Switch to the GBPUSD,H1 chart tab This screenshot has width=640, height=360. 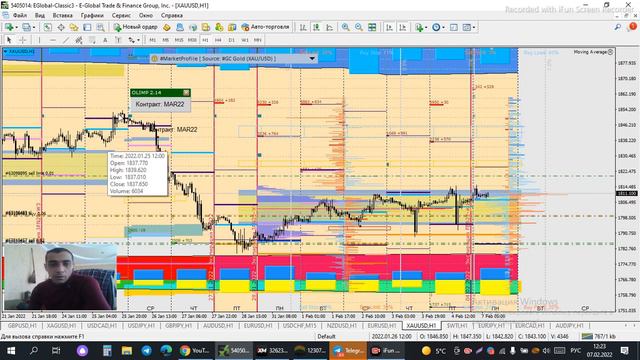point(22,325)
